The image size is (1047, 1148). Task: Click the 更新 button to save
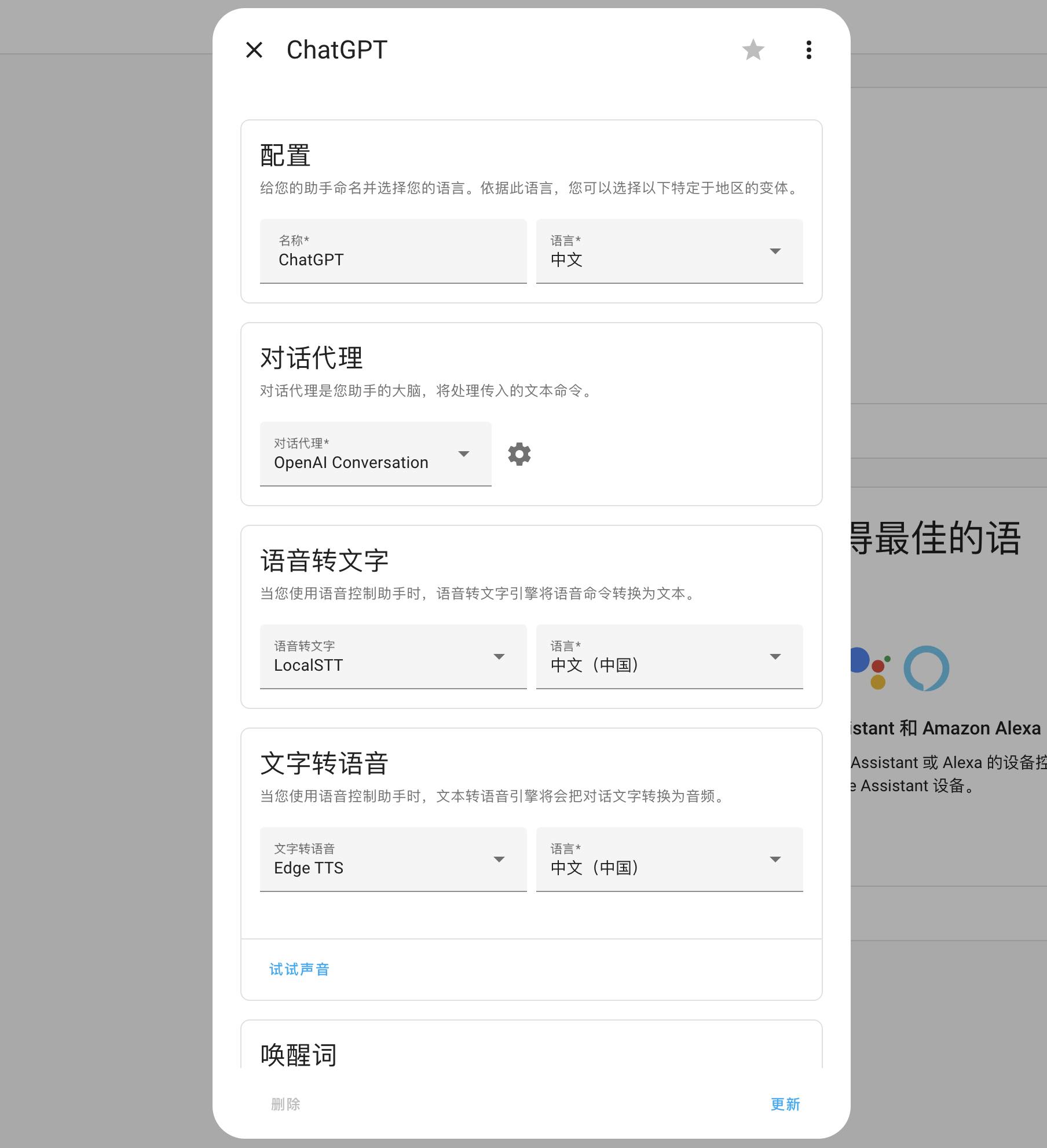point(785,1104)
